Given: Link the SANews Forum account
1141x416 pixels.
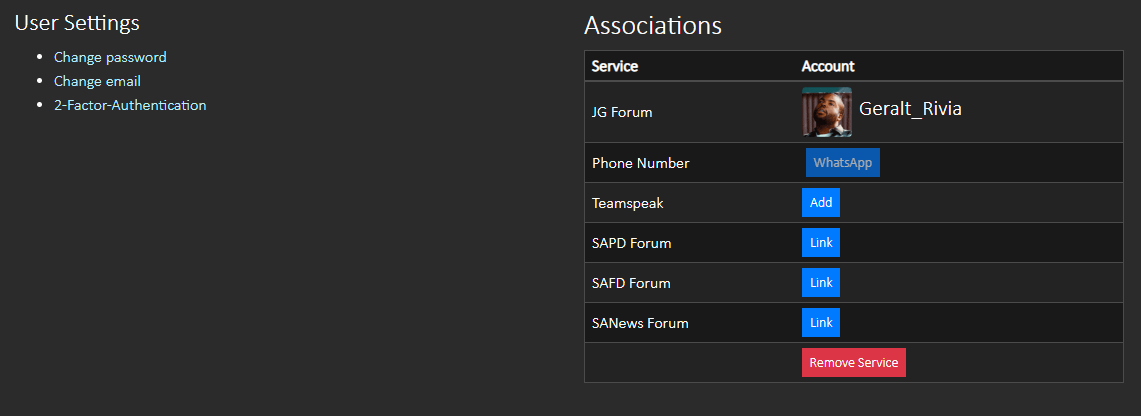Looking at the screenshot, I should tap(821, 323).
